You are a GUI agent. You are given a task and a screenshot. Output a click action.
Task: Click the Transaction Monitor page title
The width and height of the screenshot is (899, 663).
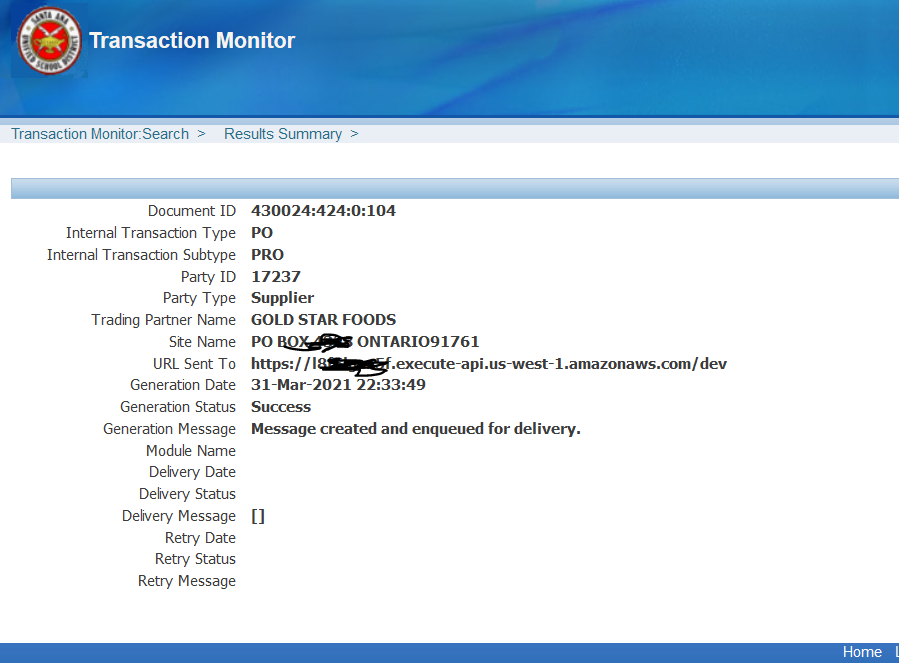[192, 41]
